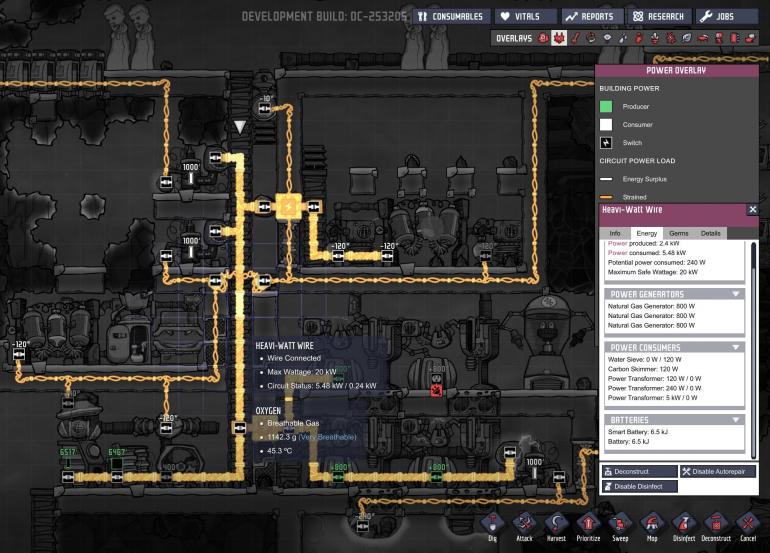Switch to the Germs tab
770x553 pixels.
[x=678, y=233]
